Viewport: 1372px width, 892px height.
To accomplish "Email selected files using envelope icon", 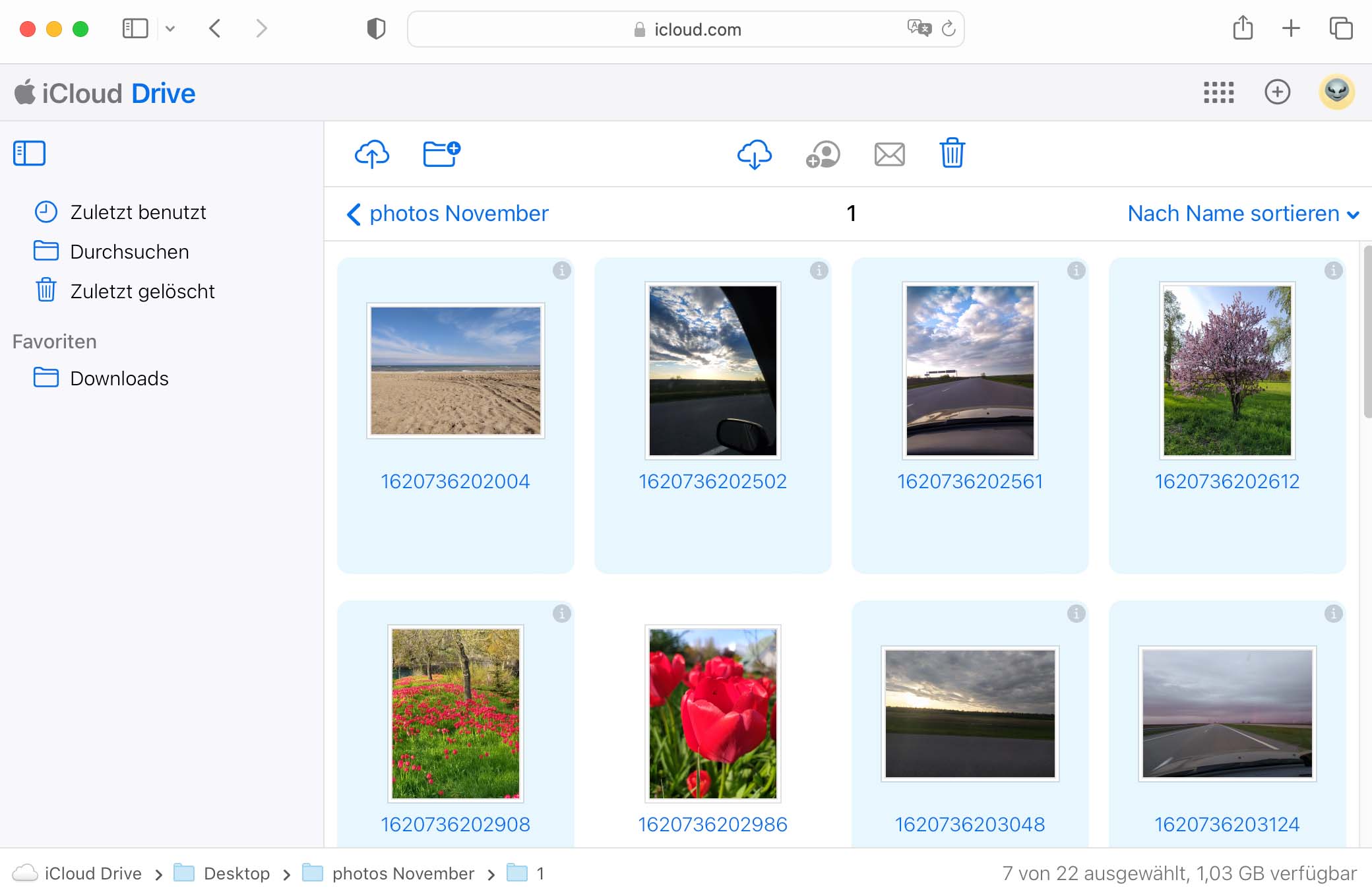I will 889,154.
